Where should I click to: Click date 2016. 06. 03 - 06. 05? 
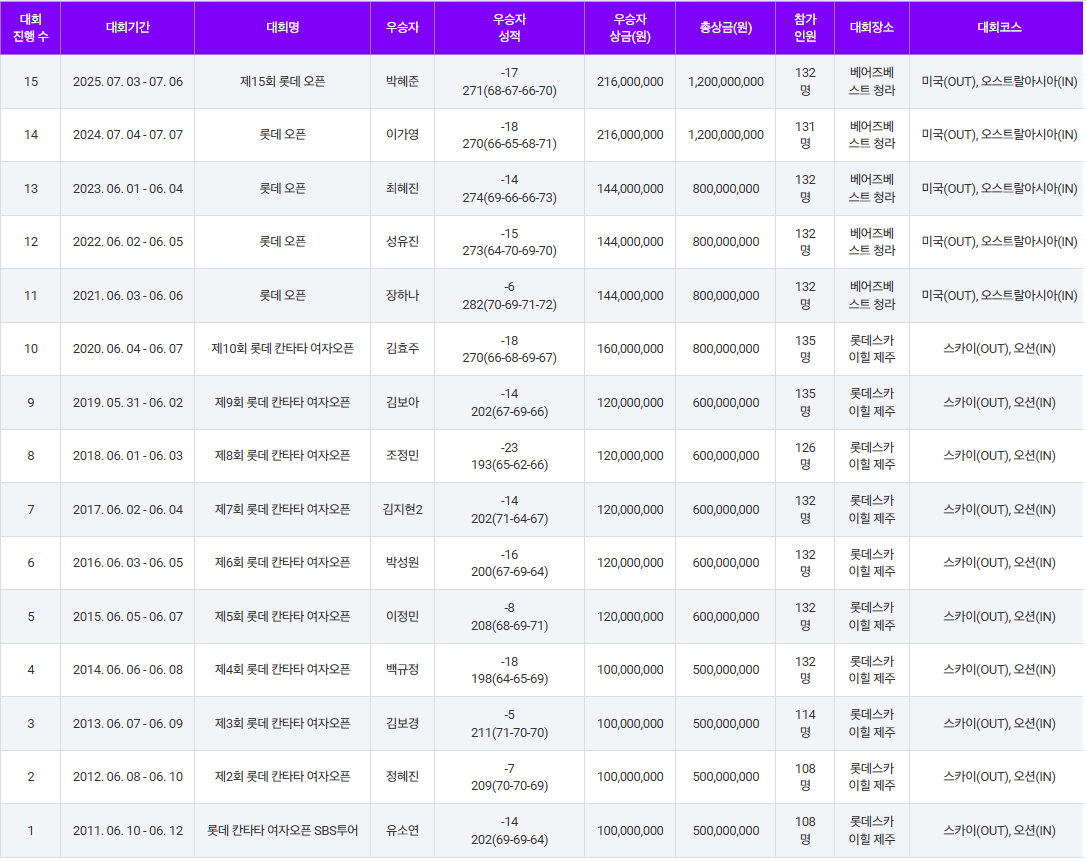pos(128,563)
